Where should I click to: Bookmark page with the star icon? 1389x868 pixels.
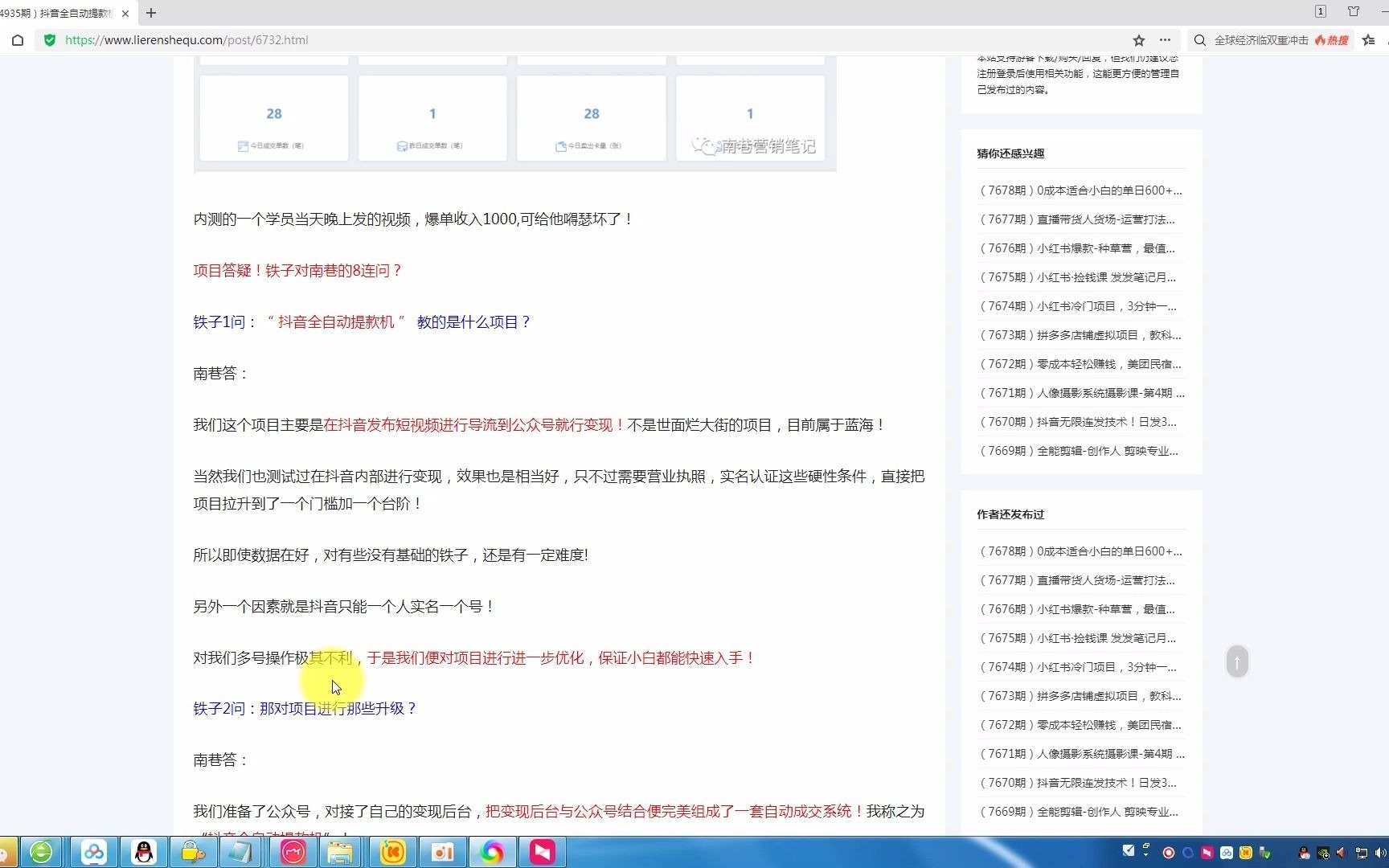click(1139, 40)
